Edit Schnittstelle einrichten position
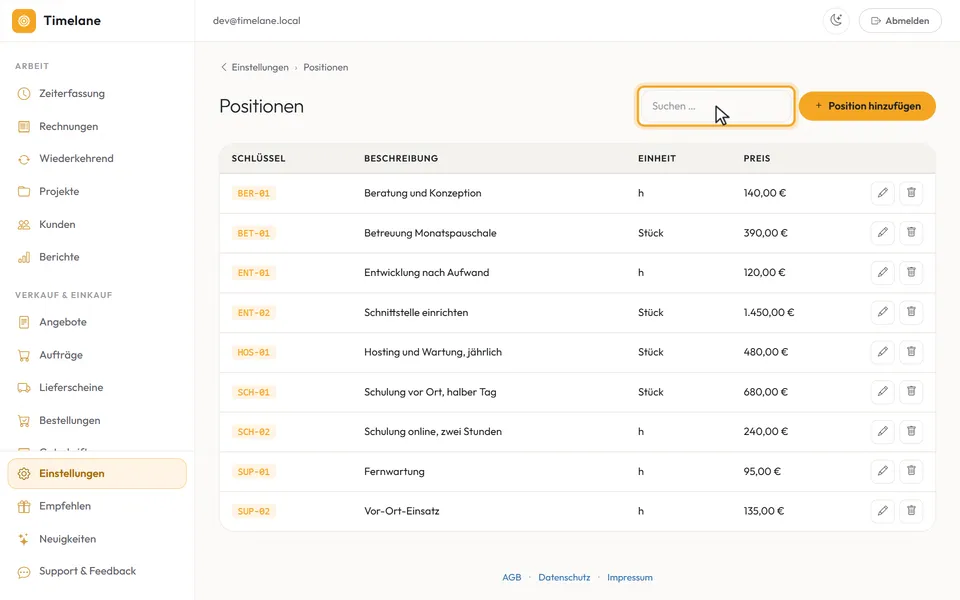The image size is (960, 600). pos(882,312)
